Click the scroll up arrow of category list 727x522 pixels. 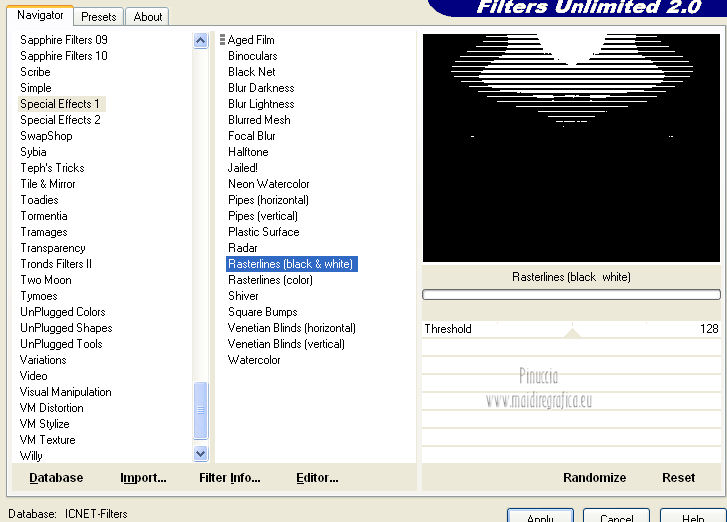pos(200,41)
